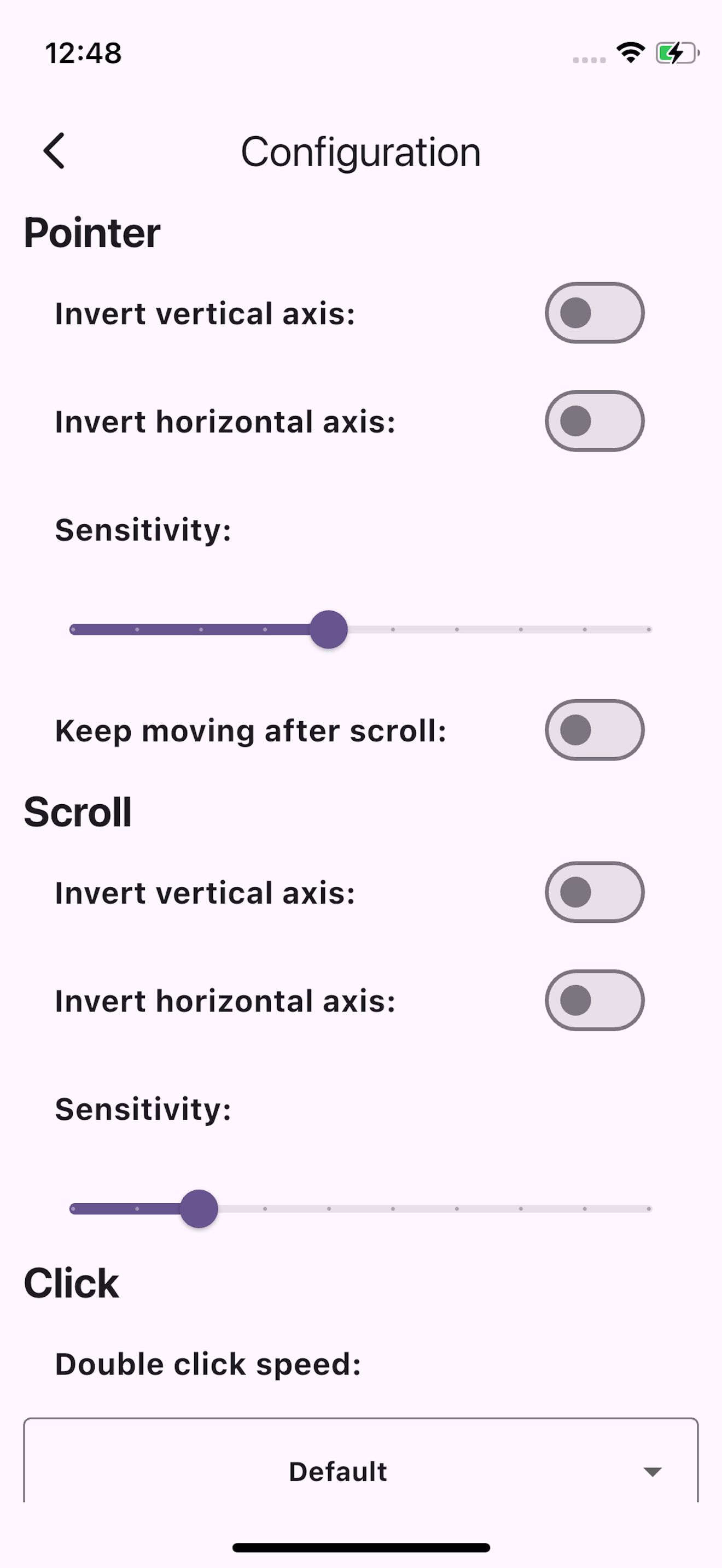Set Pointer sensitivity to maximum tick
Viewport: 722px width, 1568px height.
(x=649, y=629)
